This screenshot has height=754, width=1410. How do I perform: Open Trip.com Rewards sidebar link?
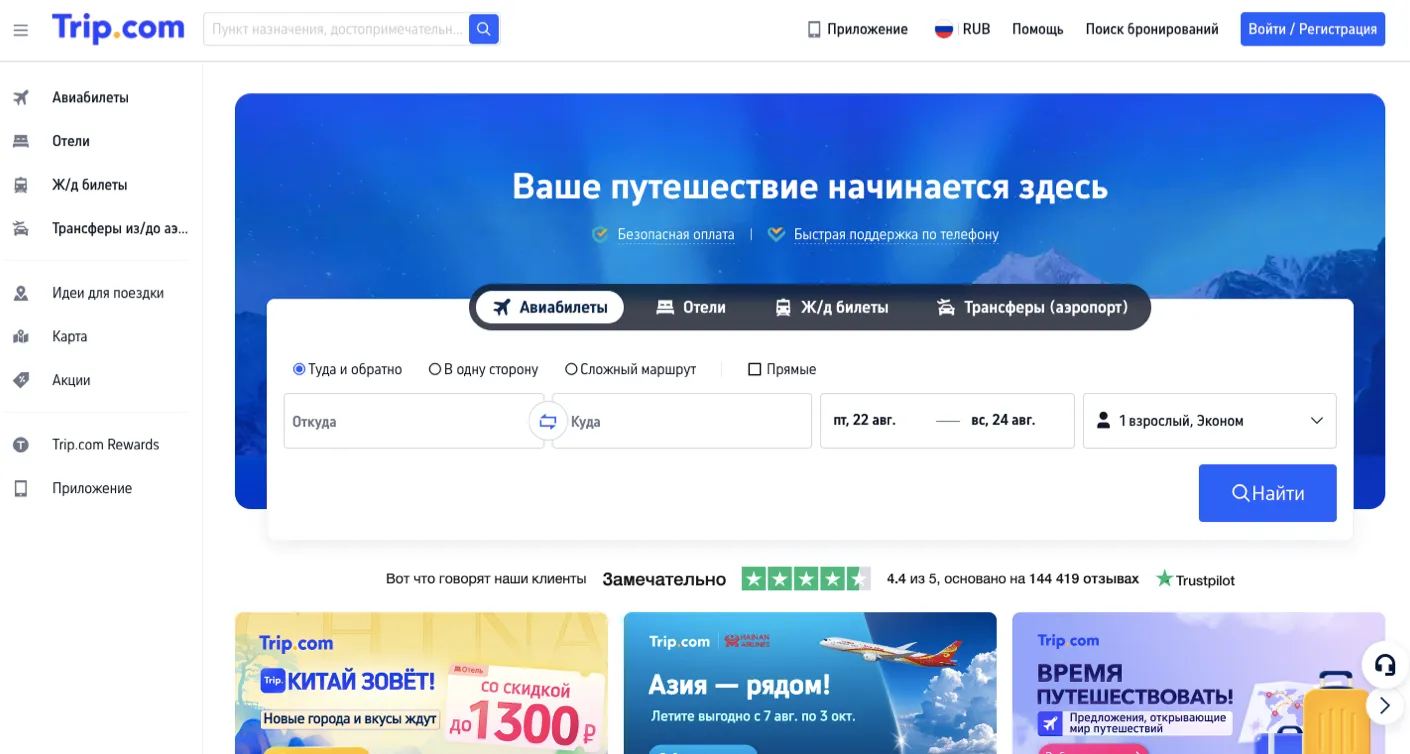coord(106,445)
